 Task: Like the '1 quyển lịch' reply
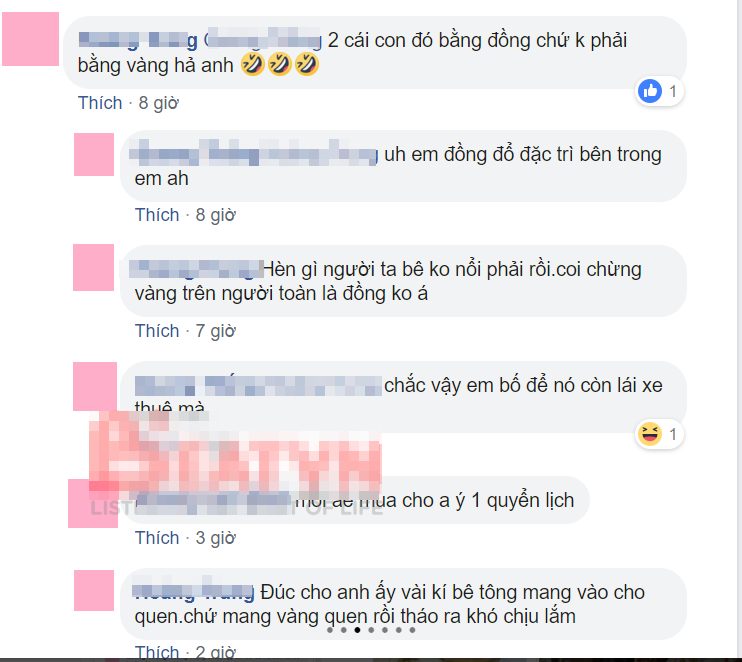point(157,538)
